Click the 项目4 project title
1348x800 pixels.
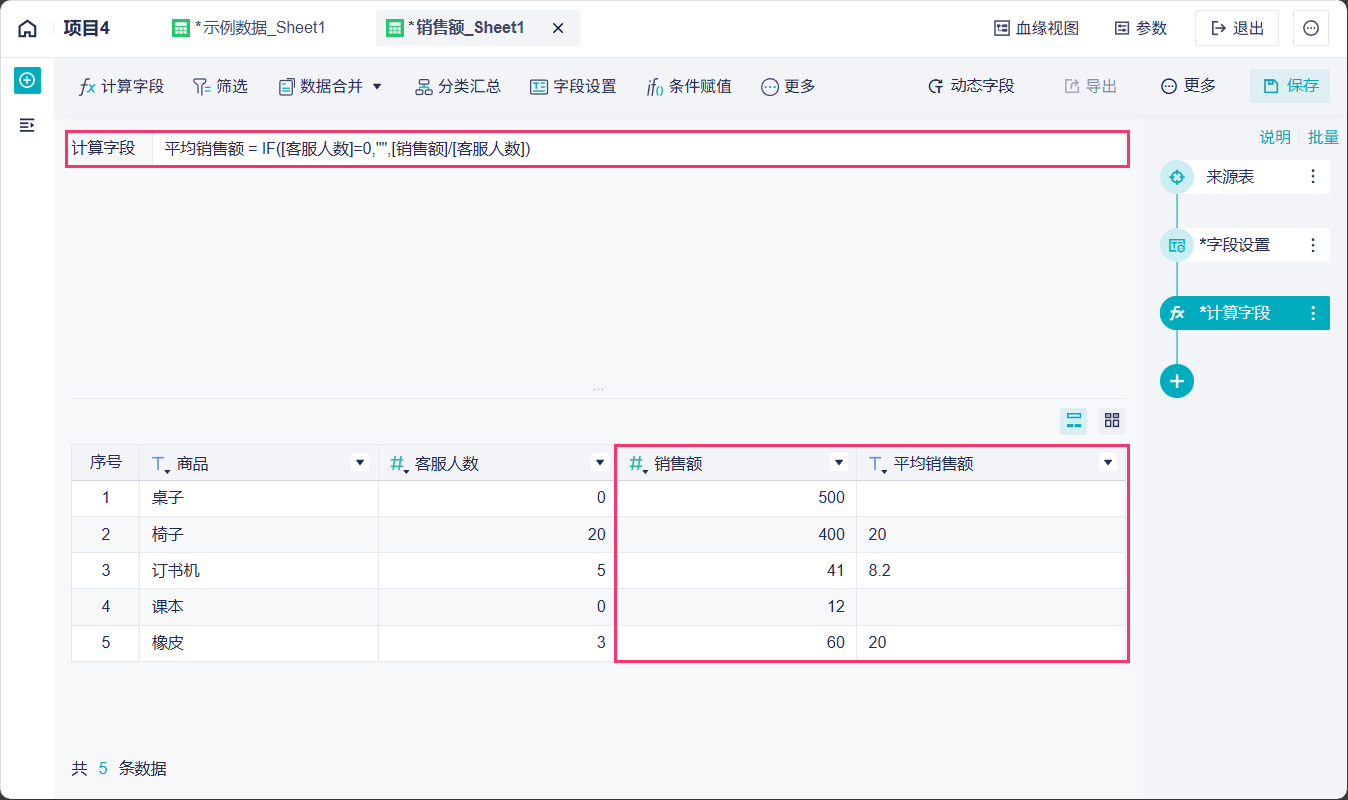click(87, 28)
